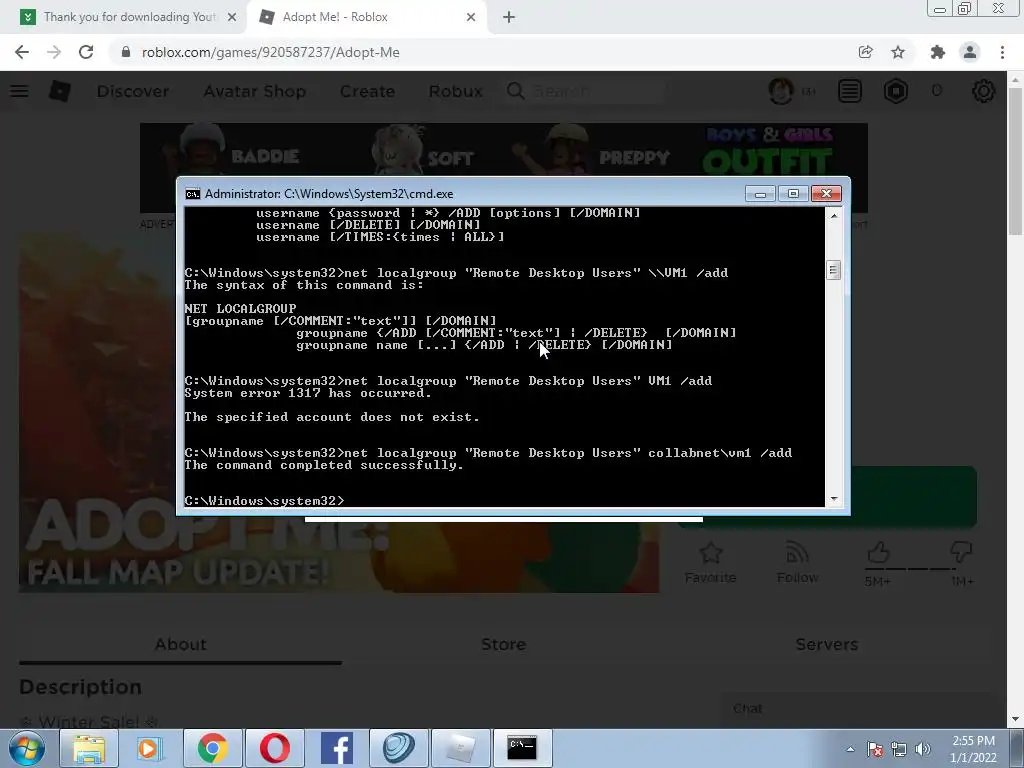This screenshot has height=768, width=1024.
Task: Open the Chrome extensions puzzle icon
Action: (938, 52)
